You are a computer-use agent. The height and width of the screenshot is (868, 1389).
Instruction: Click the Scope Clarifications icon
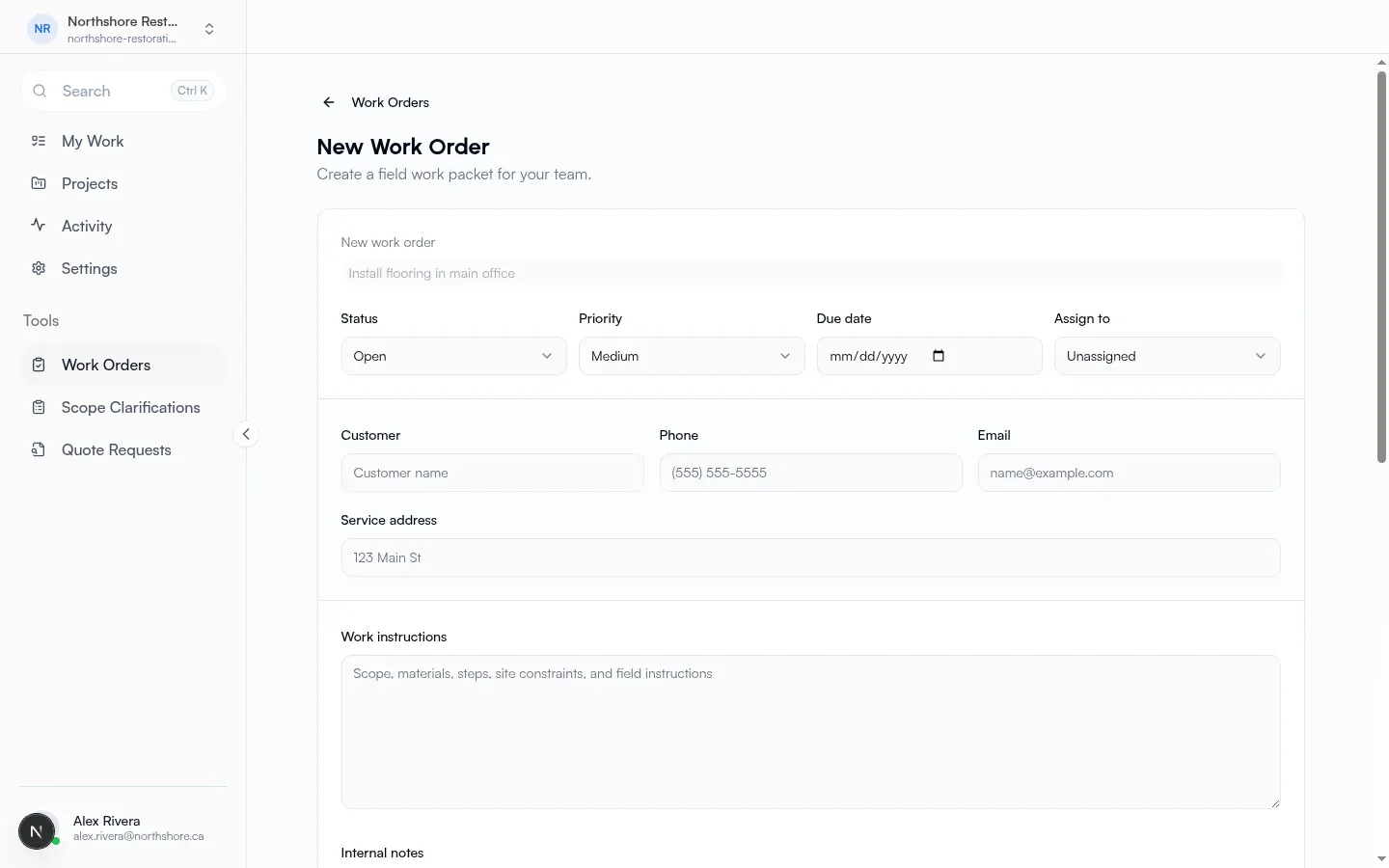pyautogui.click(x=39, y=407)
